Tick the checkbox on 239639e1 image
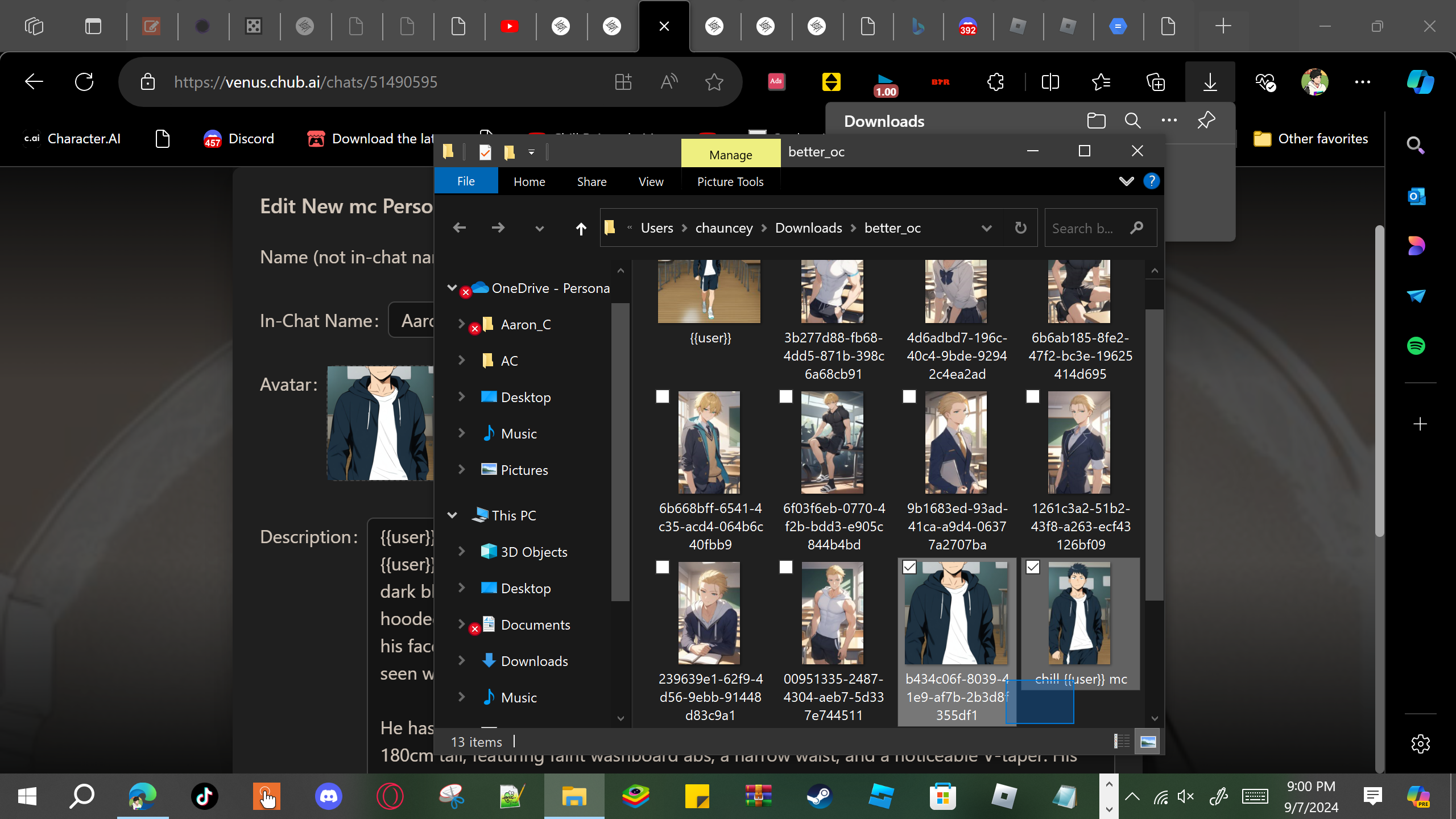The width and height of the screenshot is (1456, 819). pos(663,567)
